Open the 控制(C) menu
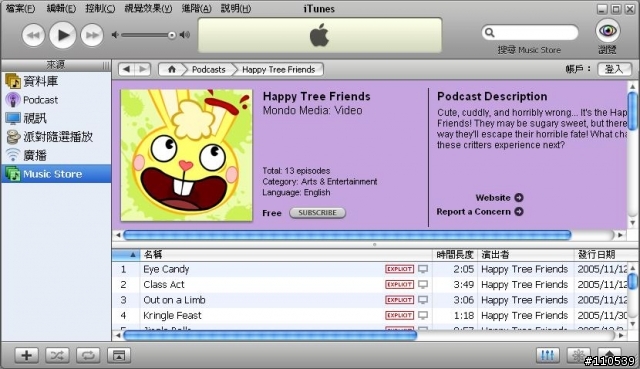The width and height of the screenshot is (640, 369). pos(100,9)
